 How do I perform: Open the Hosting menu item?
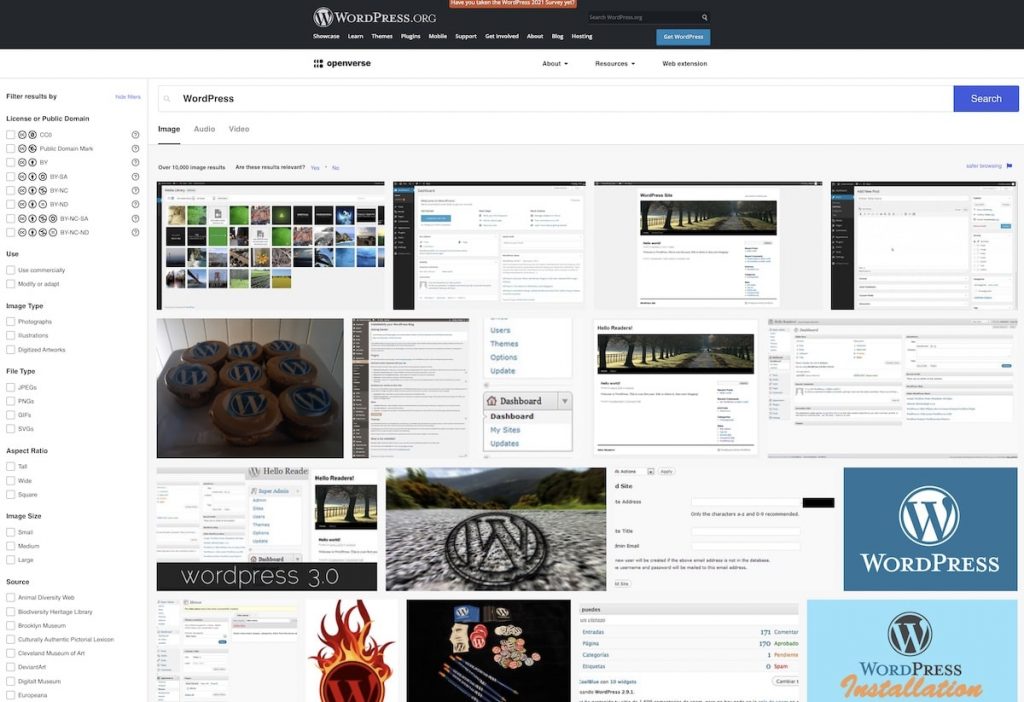point(582,37)
